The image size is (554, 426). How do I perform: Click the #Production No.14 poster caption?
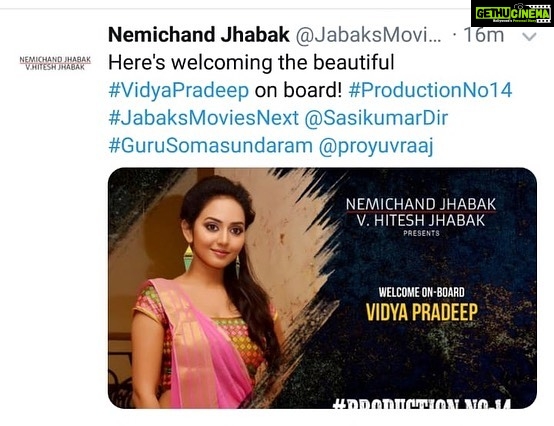pos(422,404)
